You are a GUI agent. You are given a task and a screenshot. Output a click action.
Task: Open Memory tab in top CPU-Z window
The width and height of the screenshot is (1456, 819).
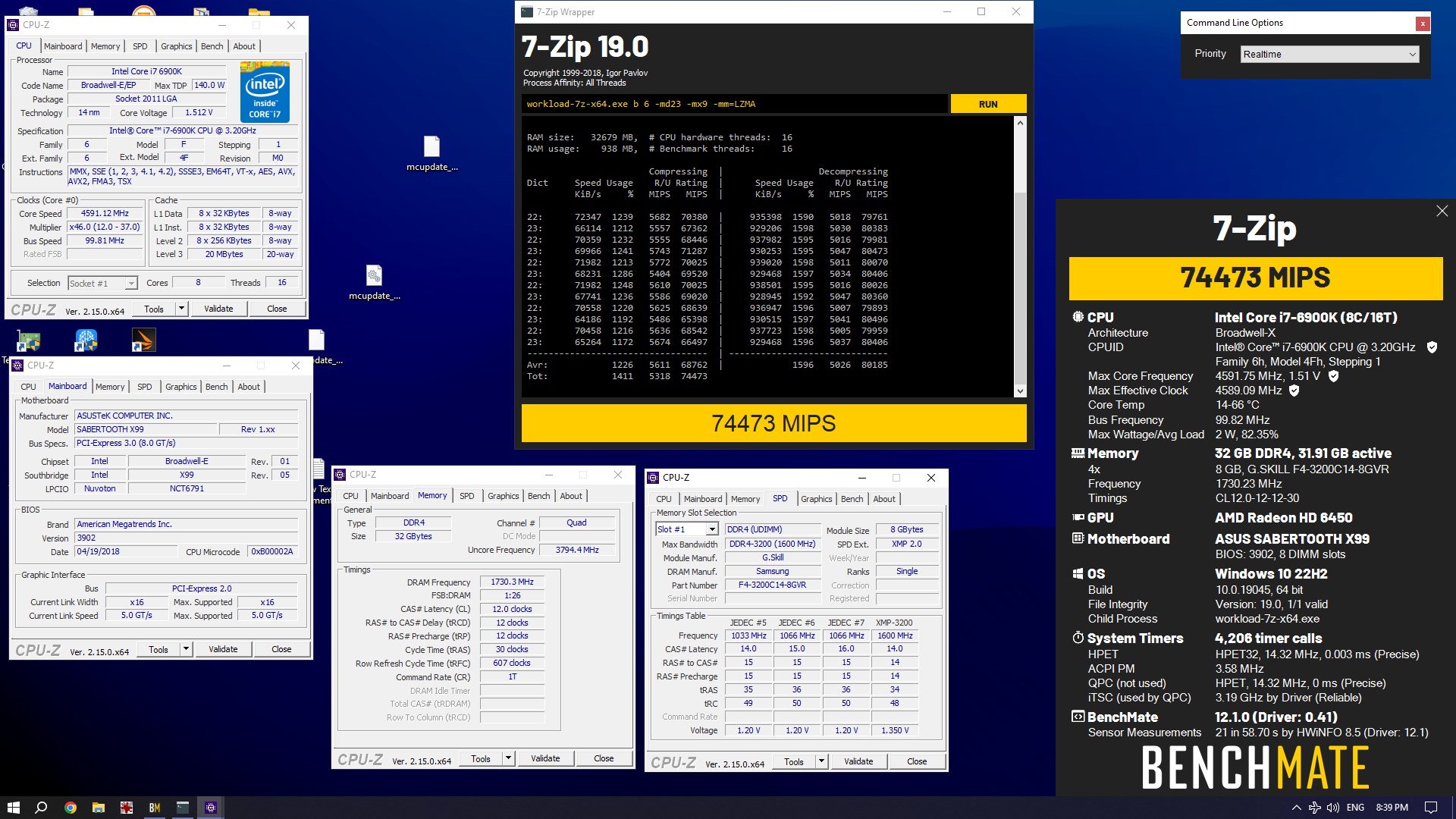(105, 46)
